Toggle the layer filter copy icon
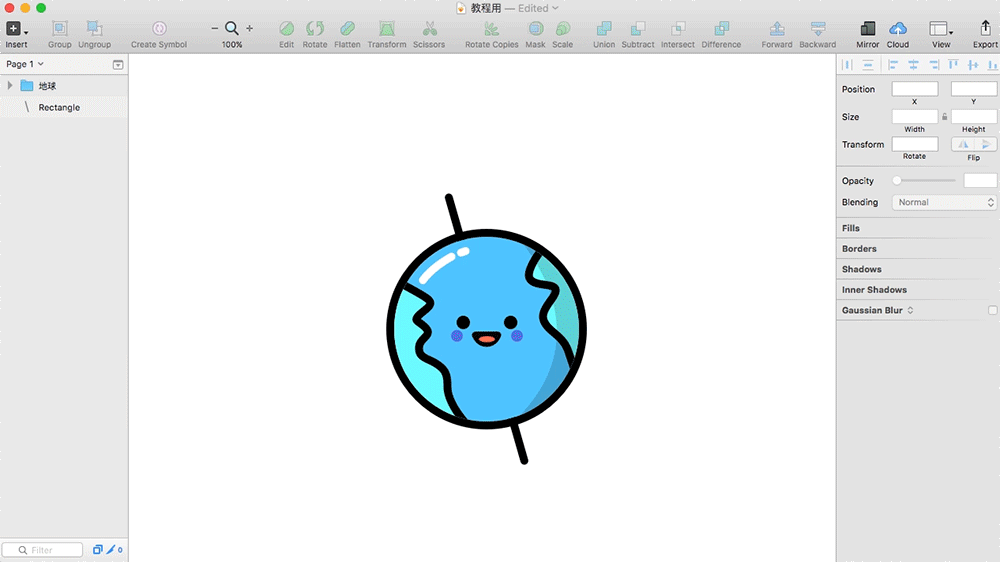 tap(98, 549)
